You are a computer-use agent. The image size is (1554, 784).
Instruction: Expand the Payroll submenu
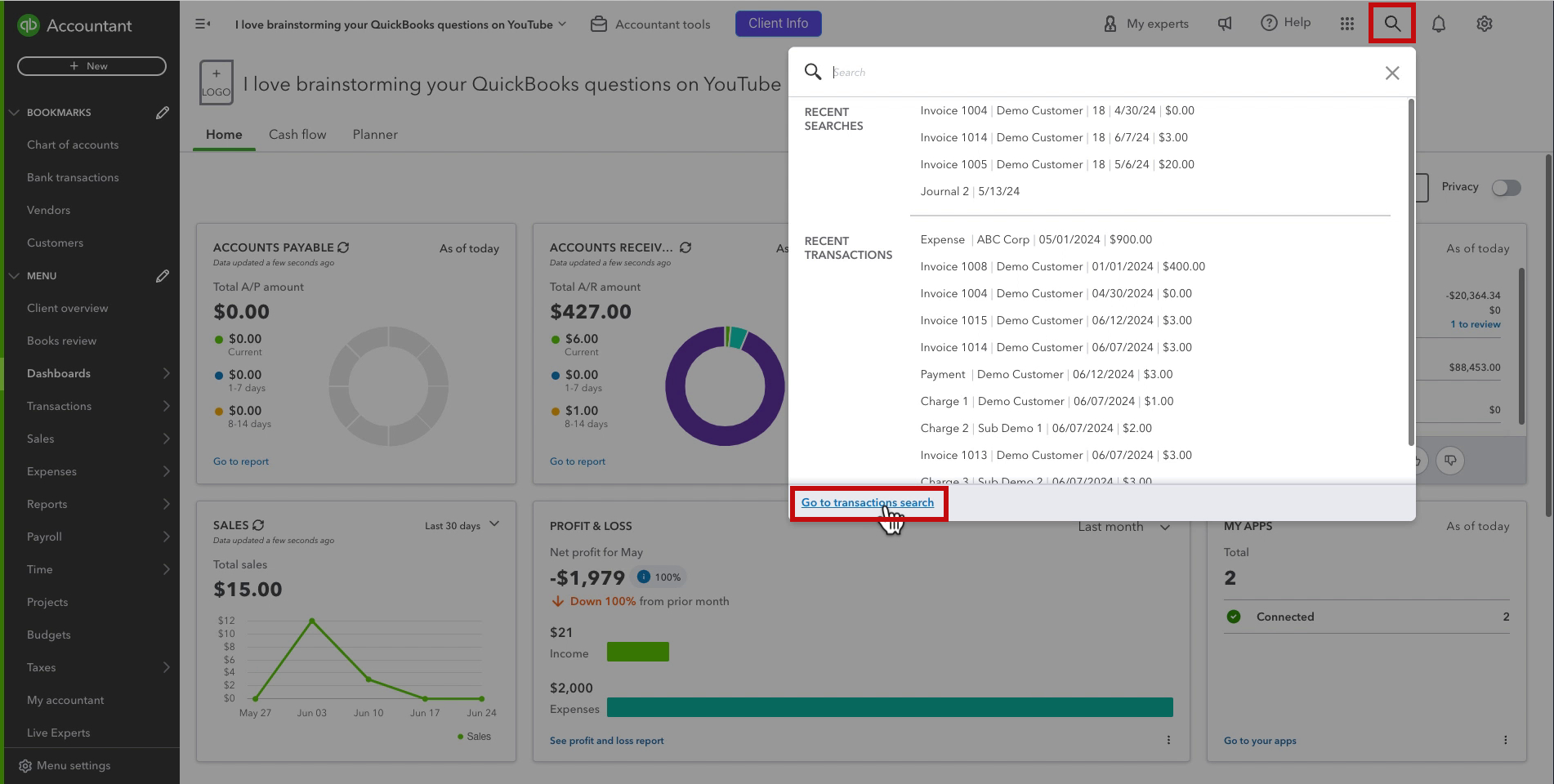tap(167, 537)
